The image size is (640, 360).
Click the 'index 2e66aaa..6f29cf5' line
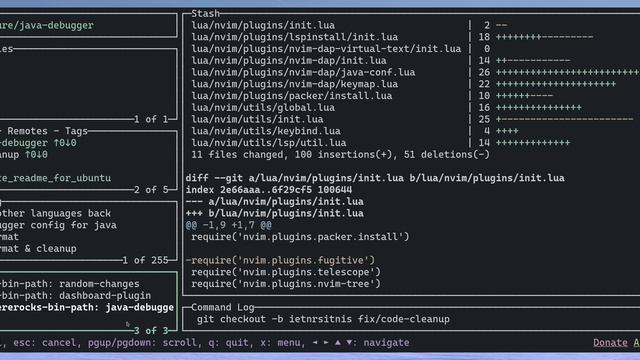pos(269,190)
